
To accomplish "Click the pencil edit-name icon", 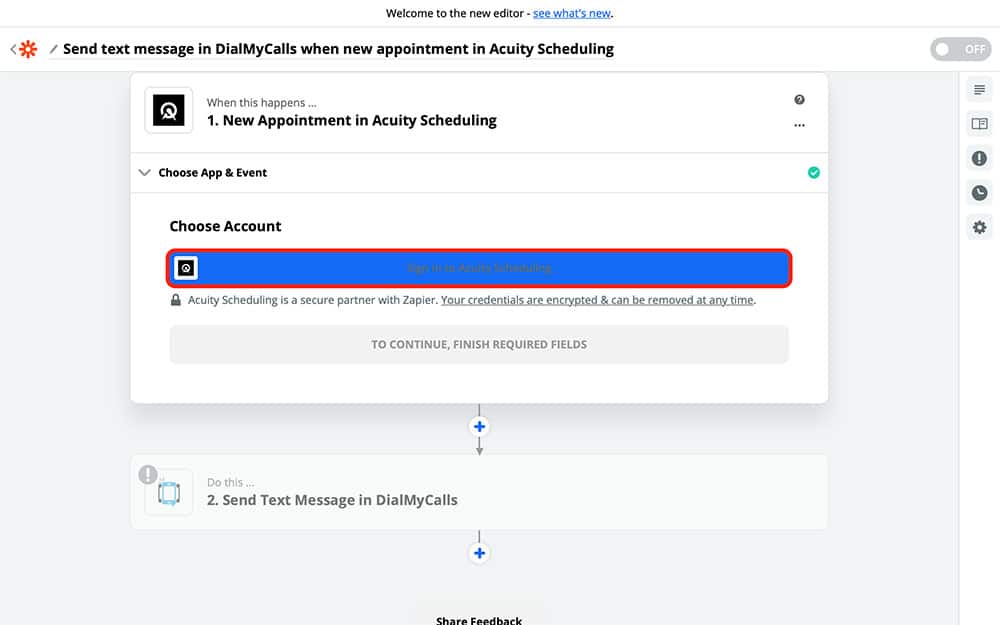I will pyautogui.click(x=54, y=49).
